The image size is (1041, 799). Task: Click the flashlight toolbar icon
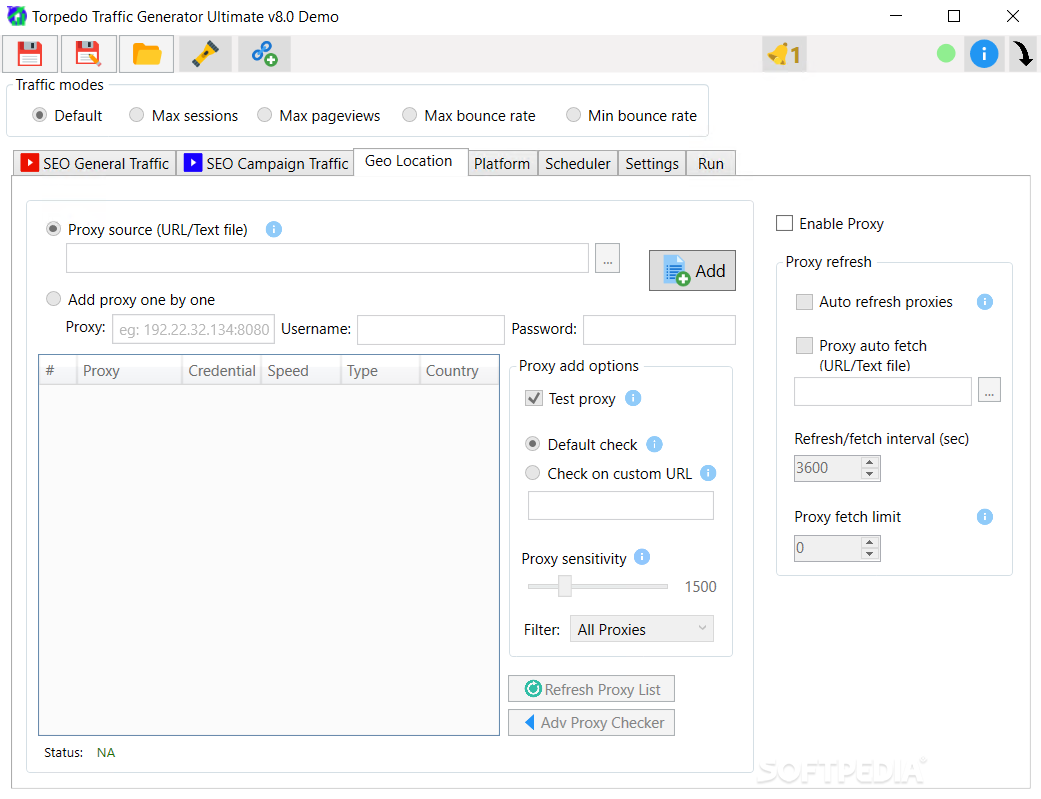click(x=205, y=54)
